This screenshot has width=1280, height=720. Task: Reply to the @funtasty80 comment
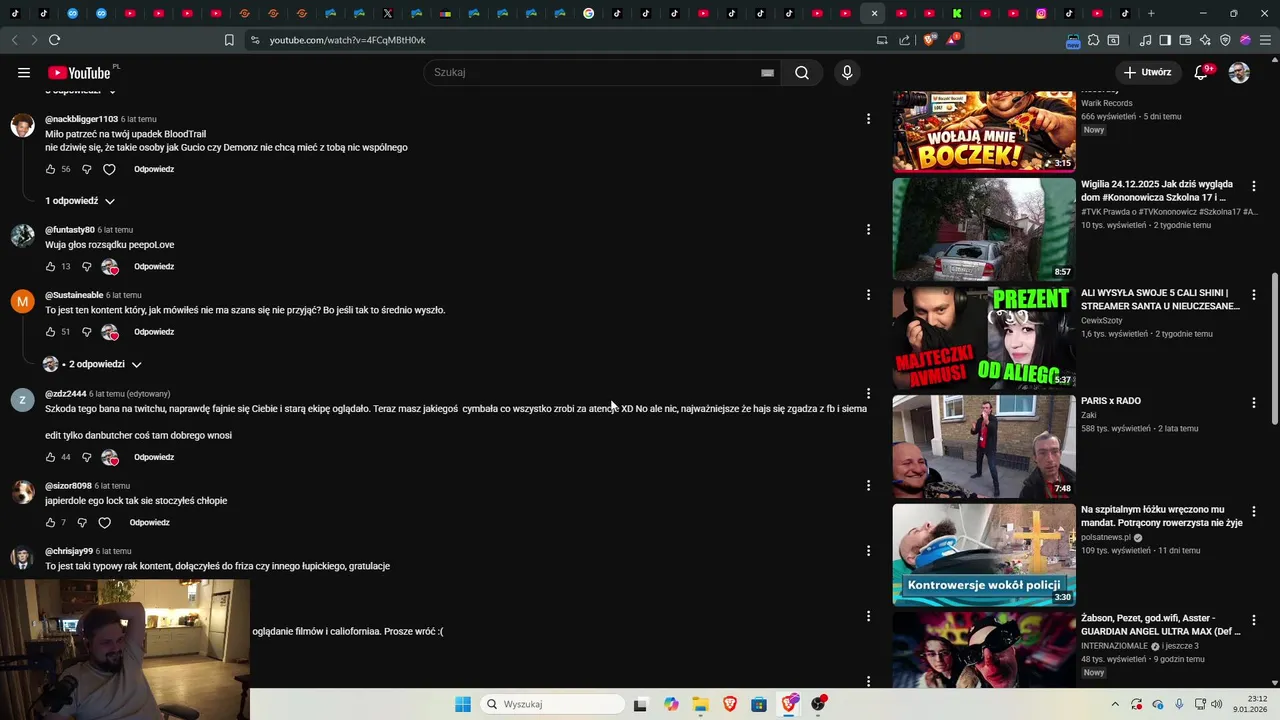click(x=154, y=267)
